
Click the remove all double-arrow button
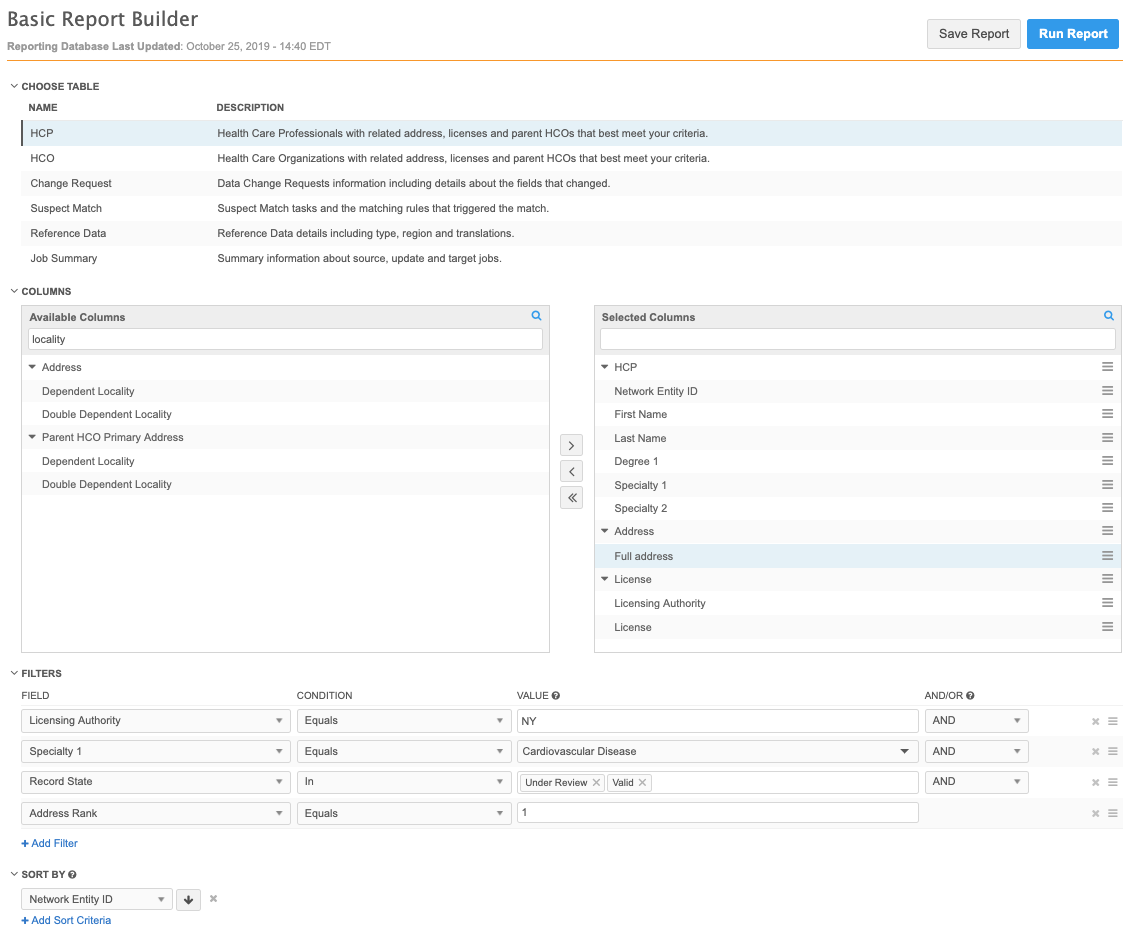(571, 498)
